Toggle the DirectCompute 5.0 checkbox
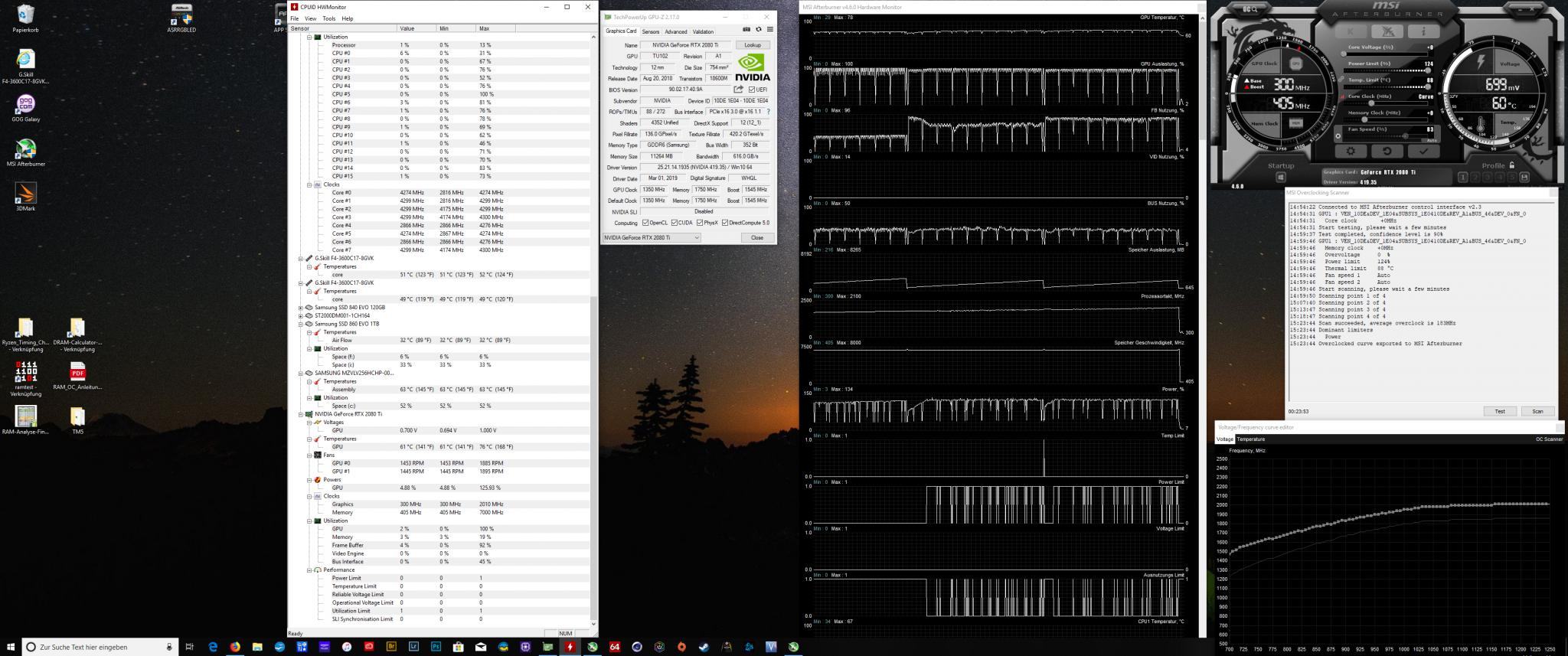Image resolution: width=1568 pixels, height=656 pixels. pos(725,223)
